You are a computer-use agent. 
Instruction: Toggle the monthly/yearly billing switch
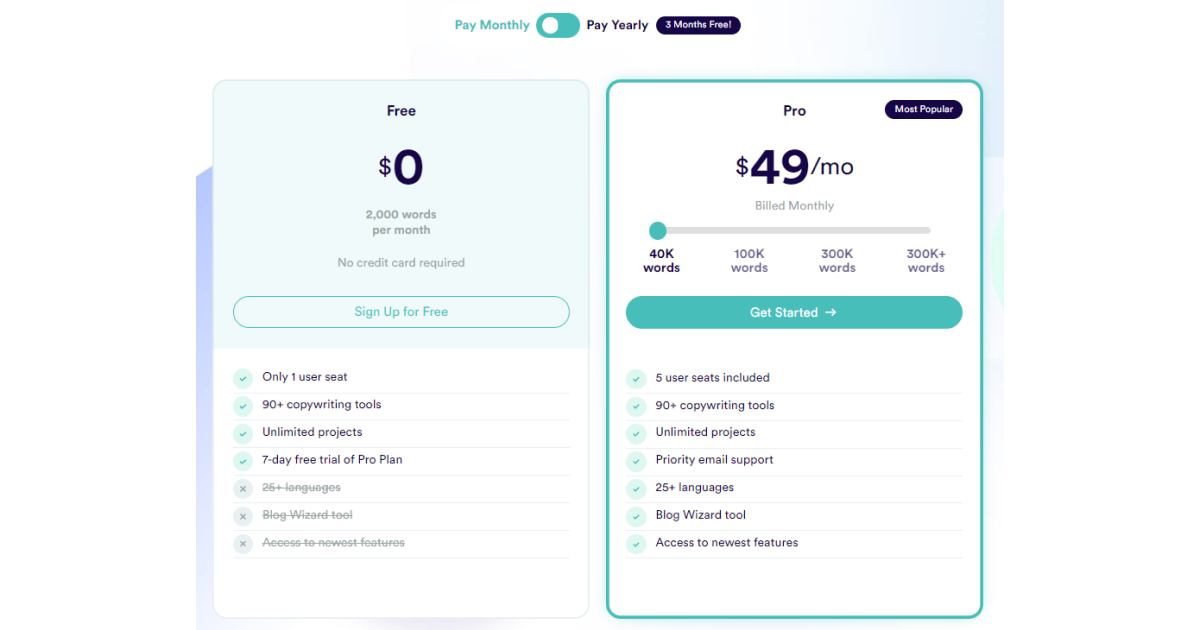[x=557, y=25]
